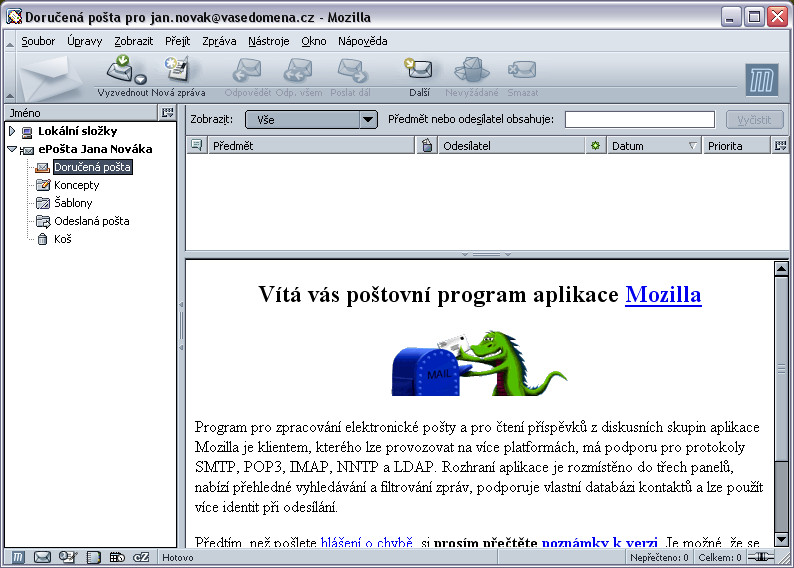
Task: Open the Okno menu
Action: tap(313, 41)
